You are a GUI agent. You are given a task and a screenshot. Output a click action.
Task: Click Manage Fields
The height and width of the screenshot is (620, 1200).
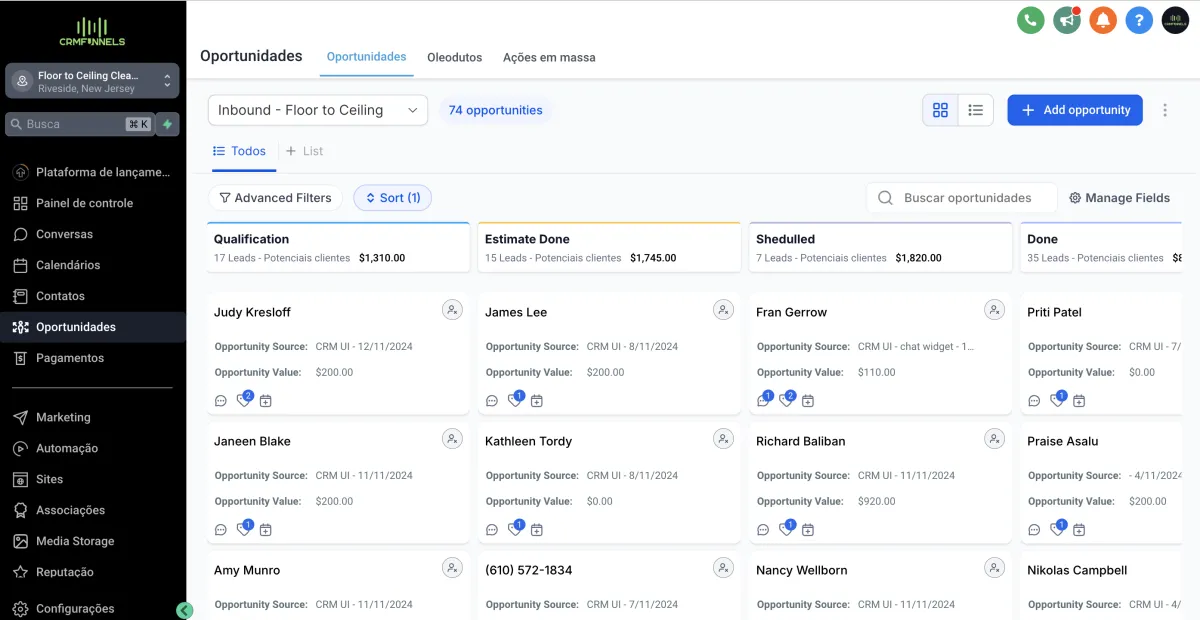pyautogui.click(x=1119, y=198)
